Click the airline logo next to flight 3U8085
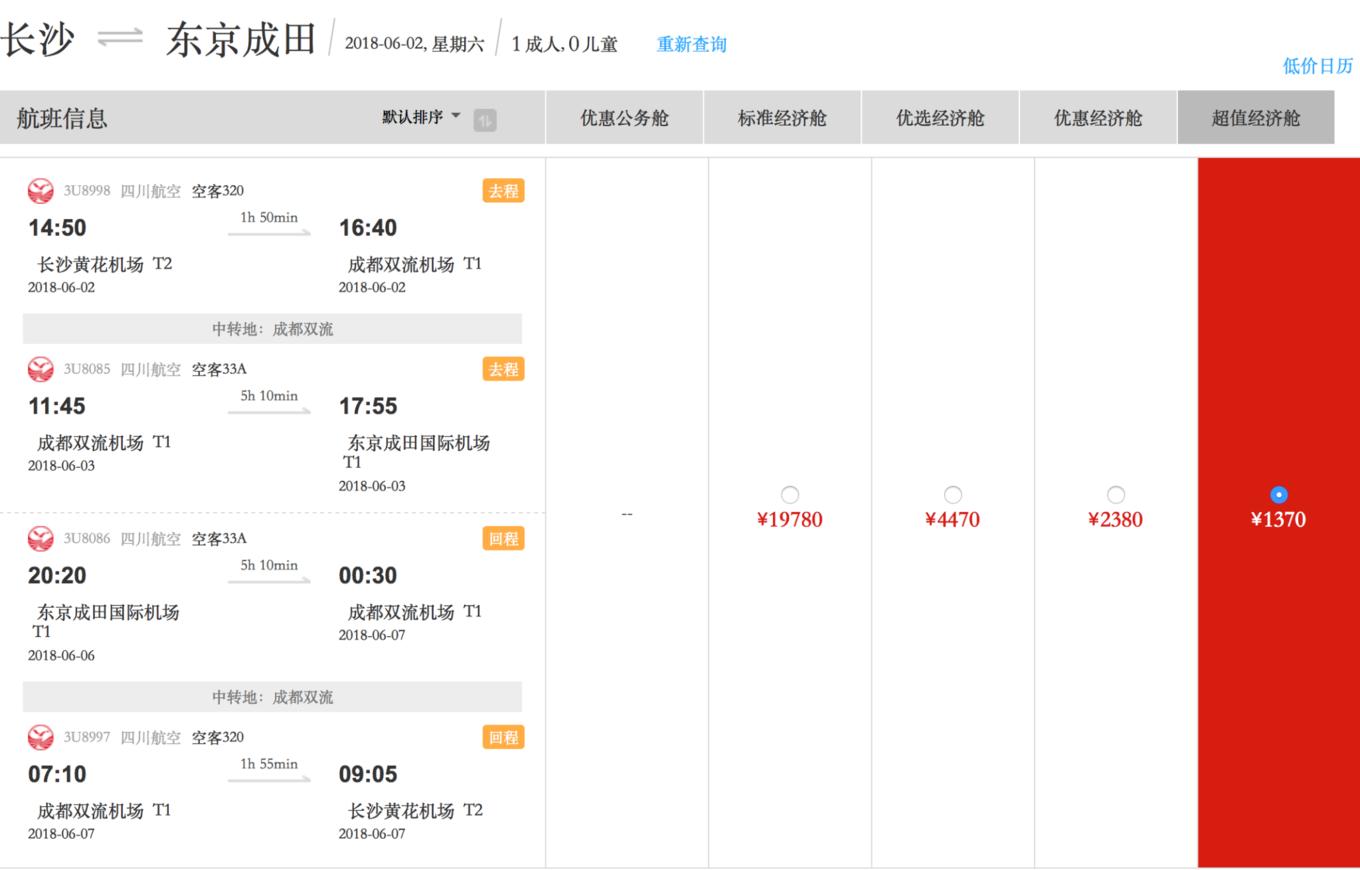Screen dimensions: 1360x870 (x=40, y=369)
